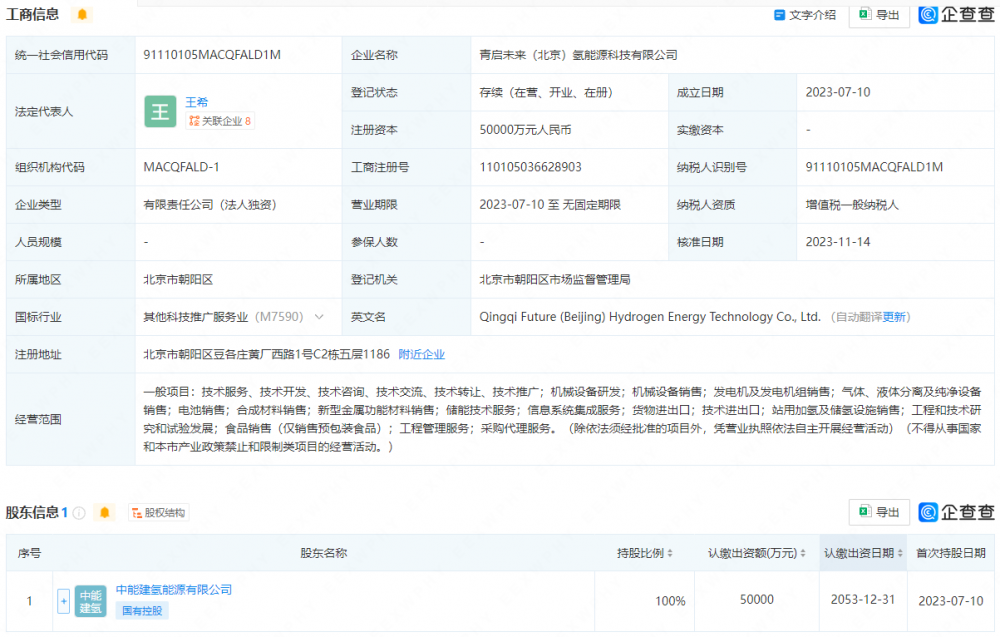
Task: Sort by 持股比例 column
Action: 644,553
